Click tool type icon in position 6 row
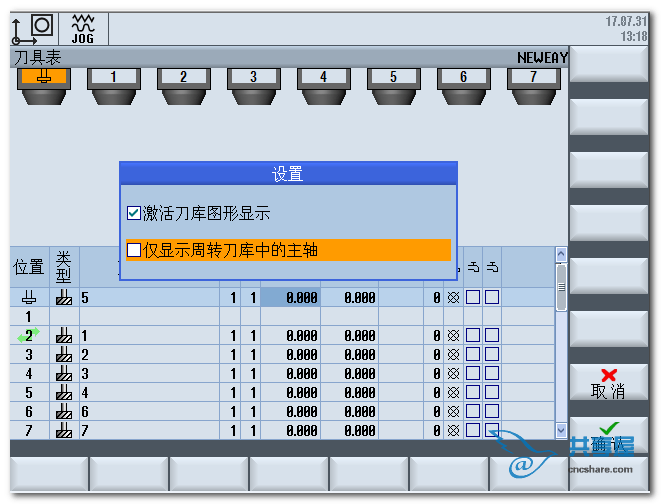Viewport: 661px width, 504px height. click(64, 411)
